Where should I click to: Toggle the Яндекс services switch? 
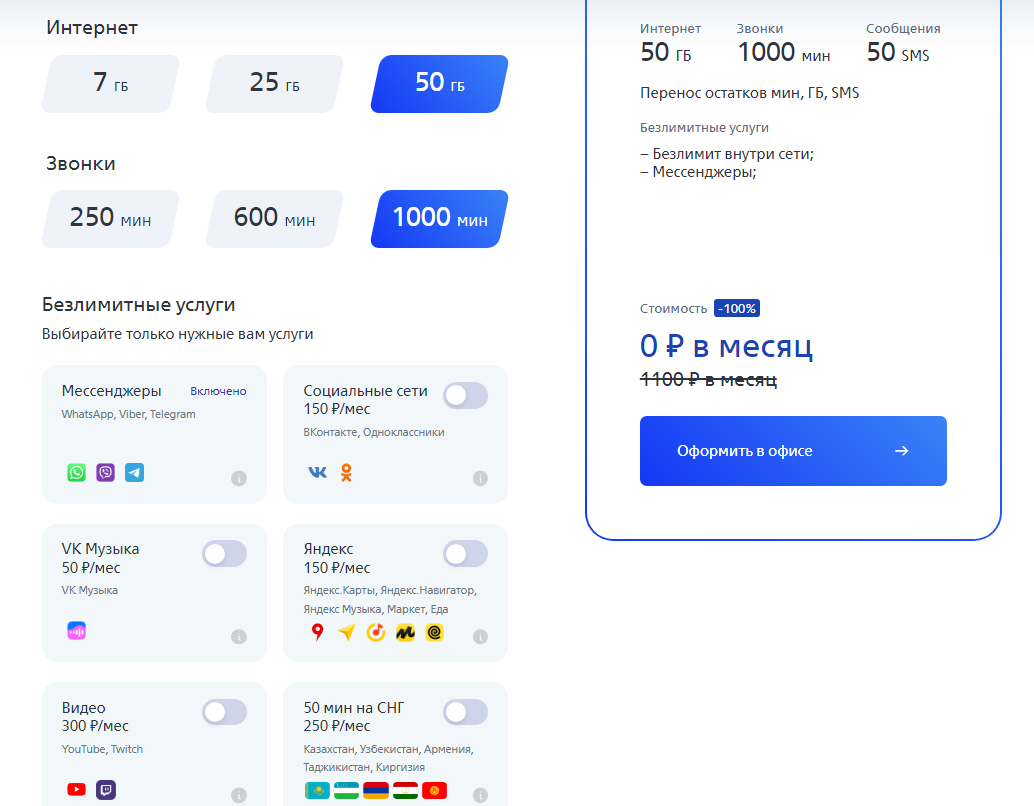(465, 554)
